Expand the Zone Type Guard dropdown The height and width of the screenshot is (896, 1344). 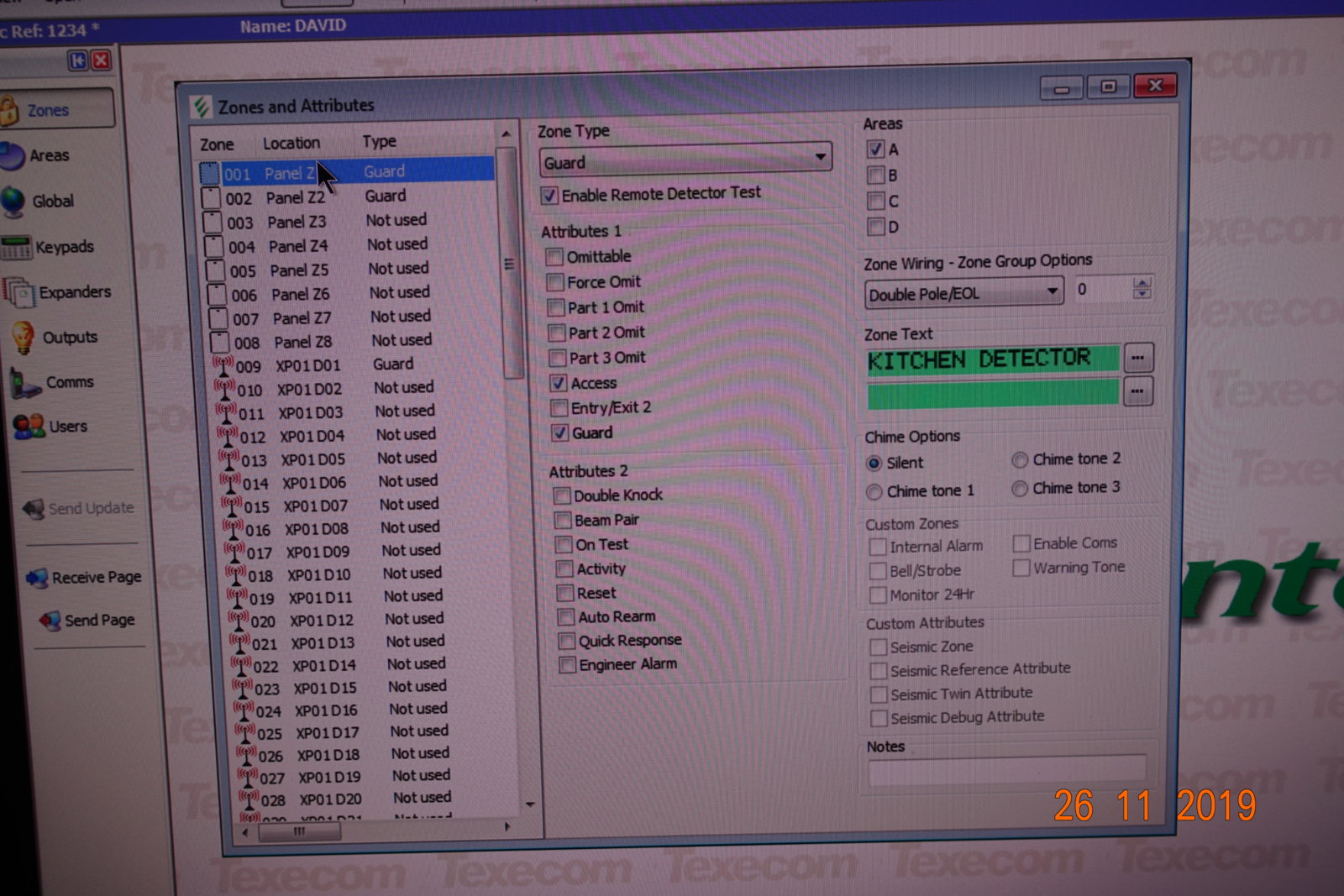(819, 158)
